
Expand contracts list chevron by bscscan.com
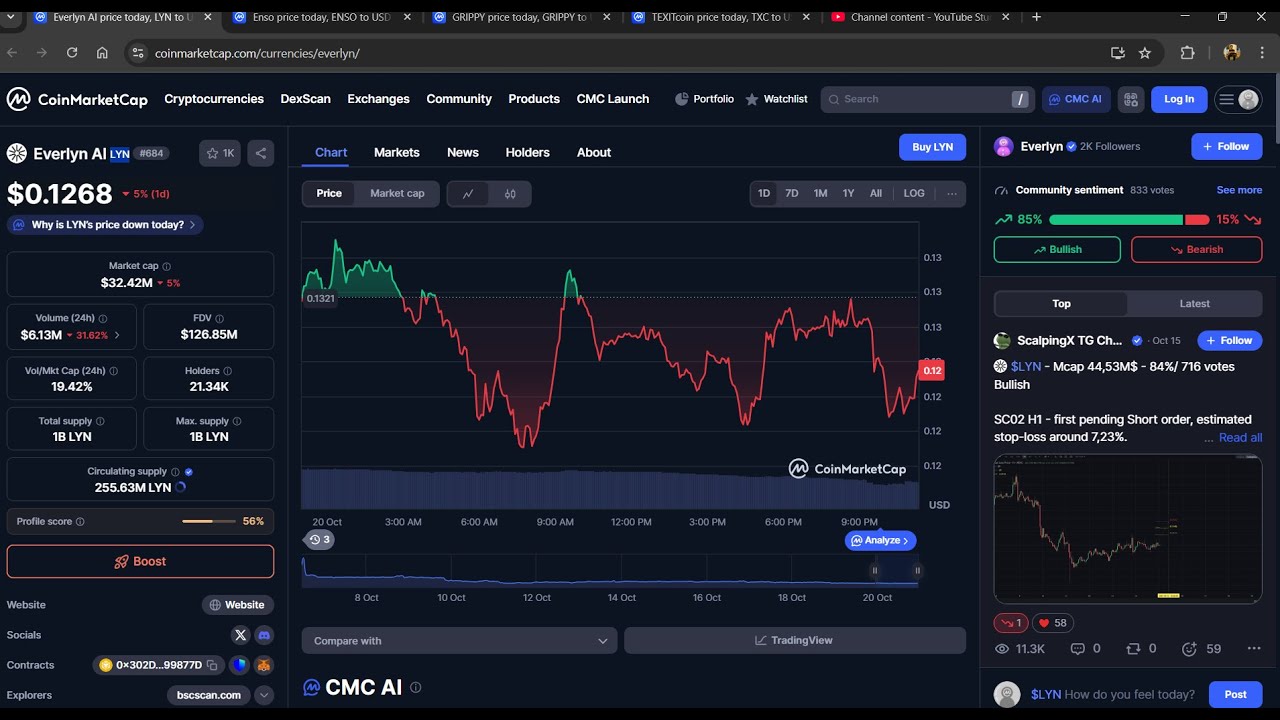(x=264, y=695)
